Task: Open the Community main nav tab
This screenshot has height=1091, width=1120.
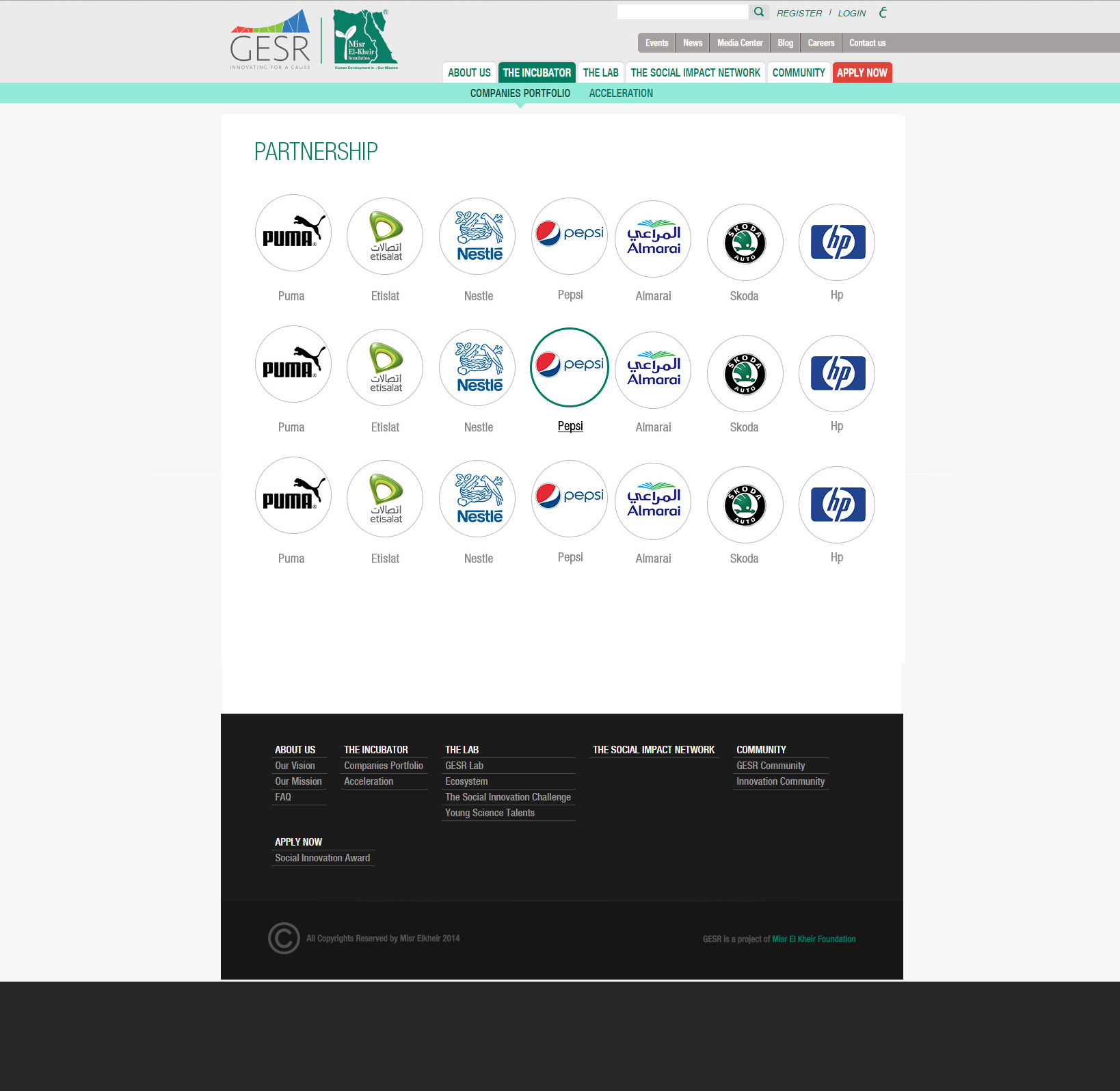Action: click(799, 72)
